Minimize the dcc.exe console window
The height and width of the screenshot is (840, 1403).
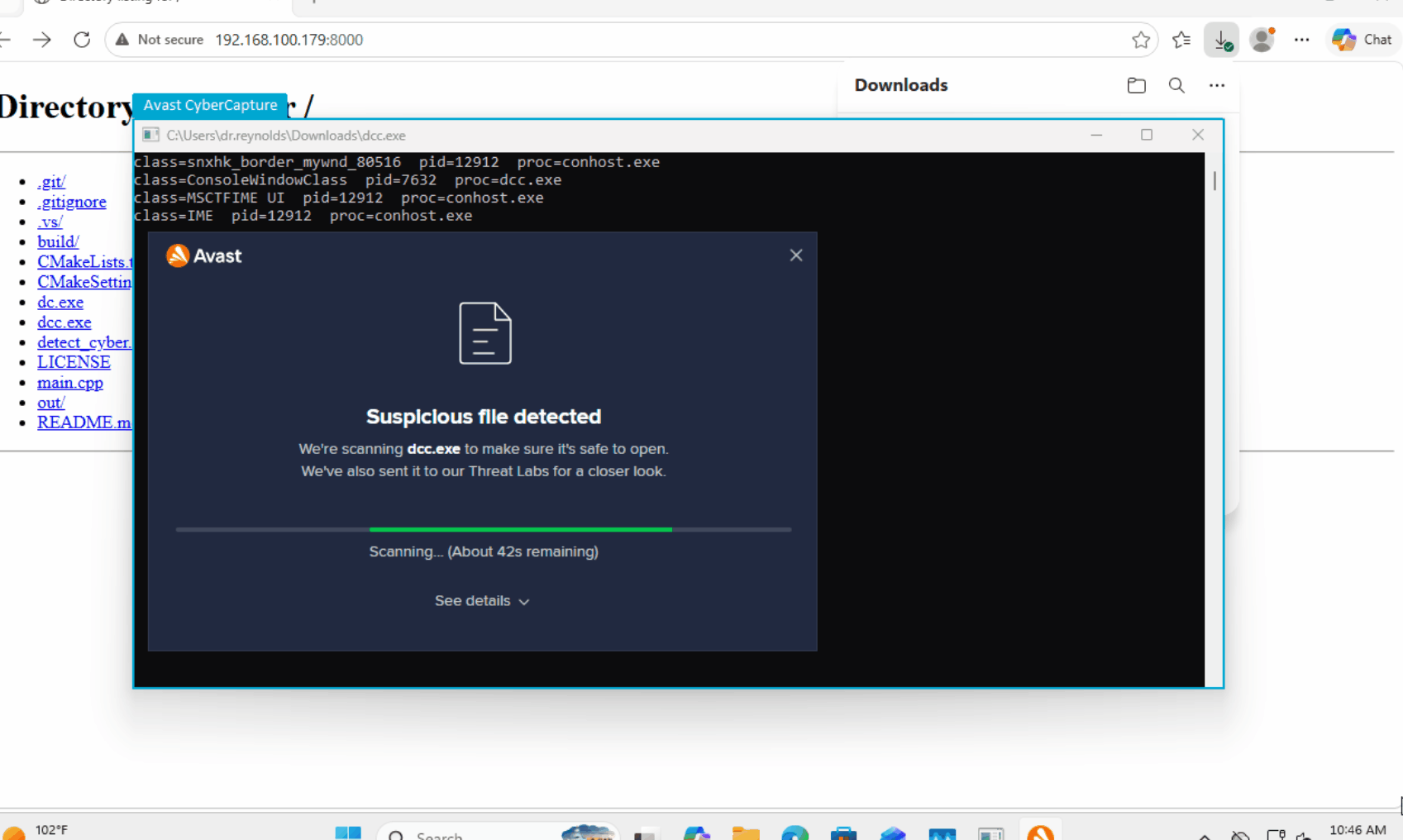[1096, 135]
